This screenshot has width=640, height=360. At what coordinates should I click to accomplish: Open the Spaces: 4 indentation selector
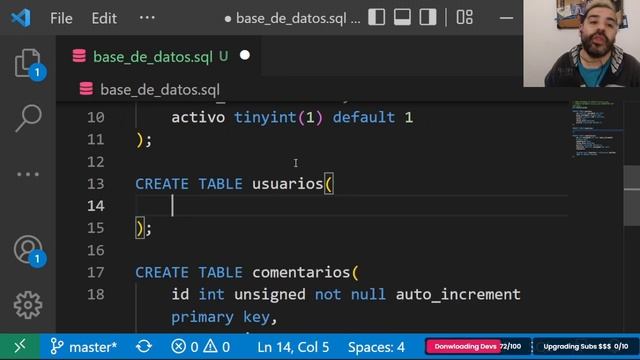[376, 347]
